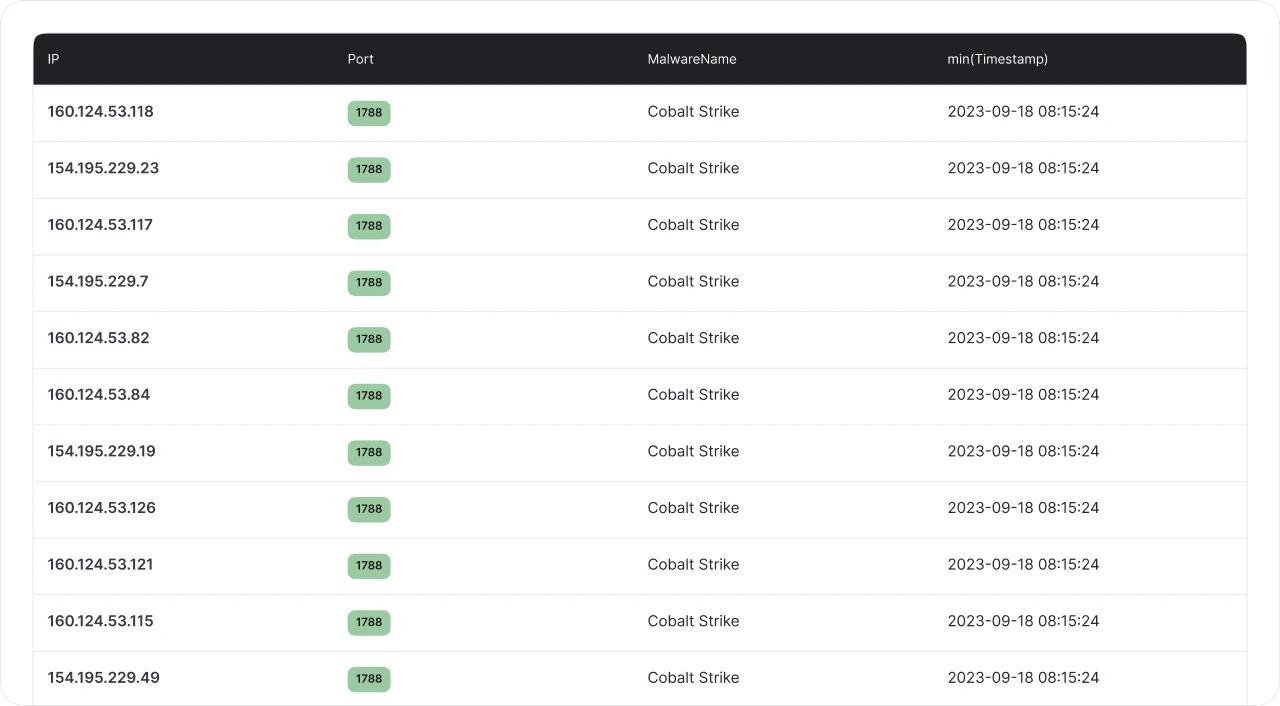Click IP address 154.195.229.19

[x=102, y=451]
